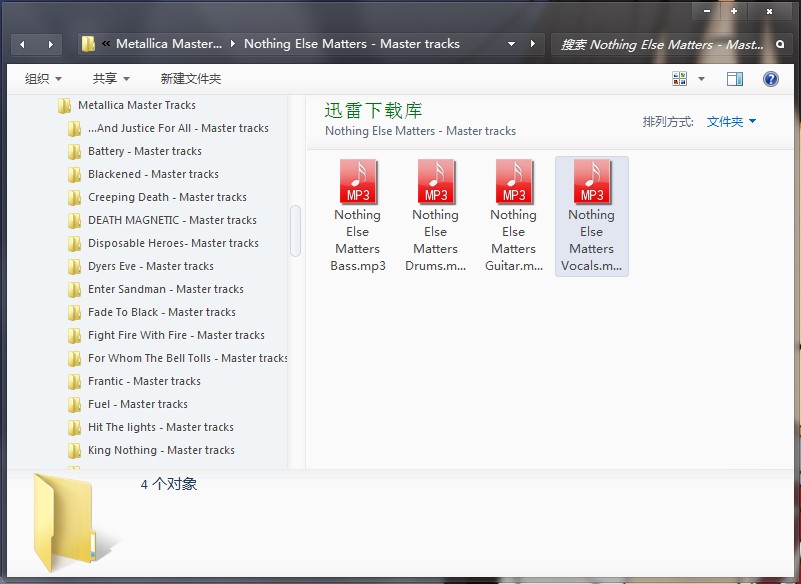Open the 组织 (Organize) menu
Viewport: 801px width, 584px height.
click(43, 79)
